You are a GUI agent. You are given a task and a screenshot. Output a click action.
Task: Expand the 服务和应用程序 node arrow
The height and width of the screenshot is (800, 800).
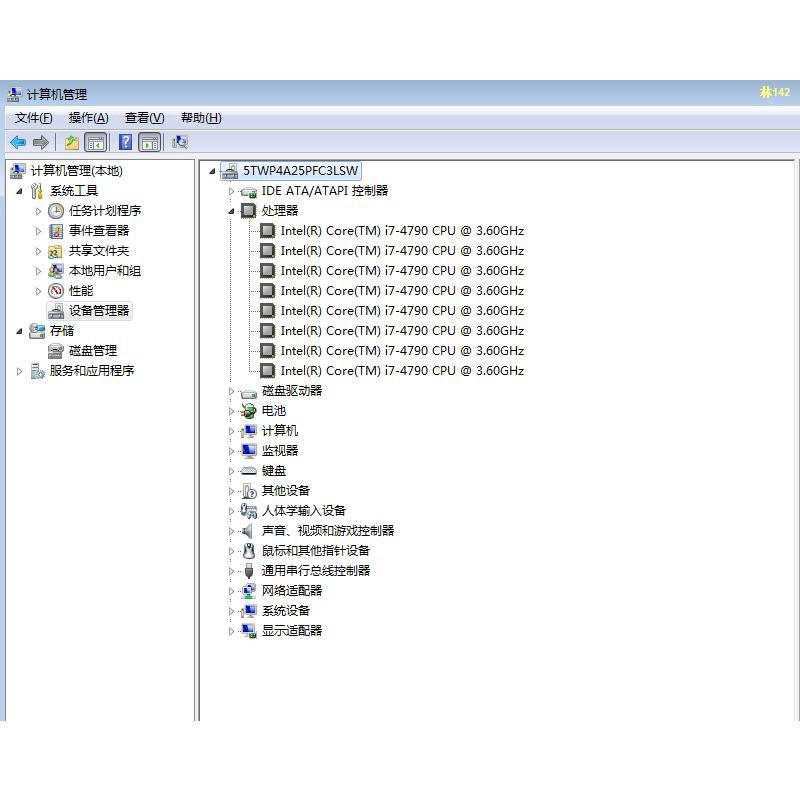(x=19, y=371)
